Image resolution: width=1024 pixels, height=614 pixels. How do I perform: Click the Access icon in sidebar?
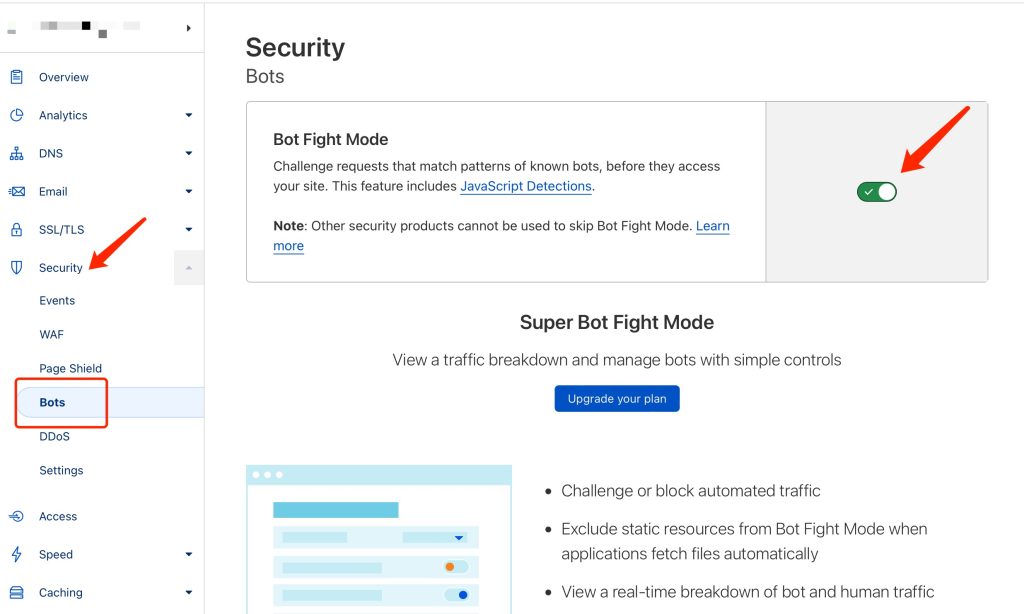tap(16, 516)
